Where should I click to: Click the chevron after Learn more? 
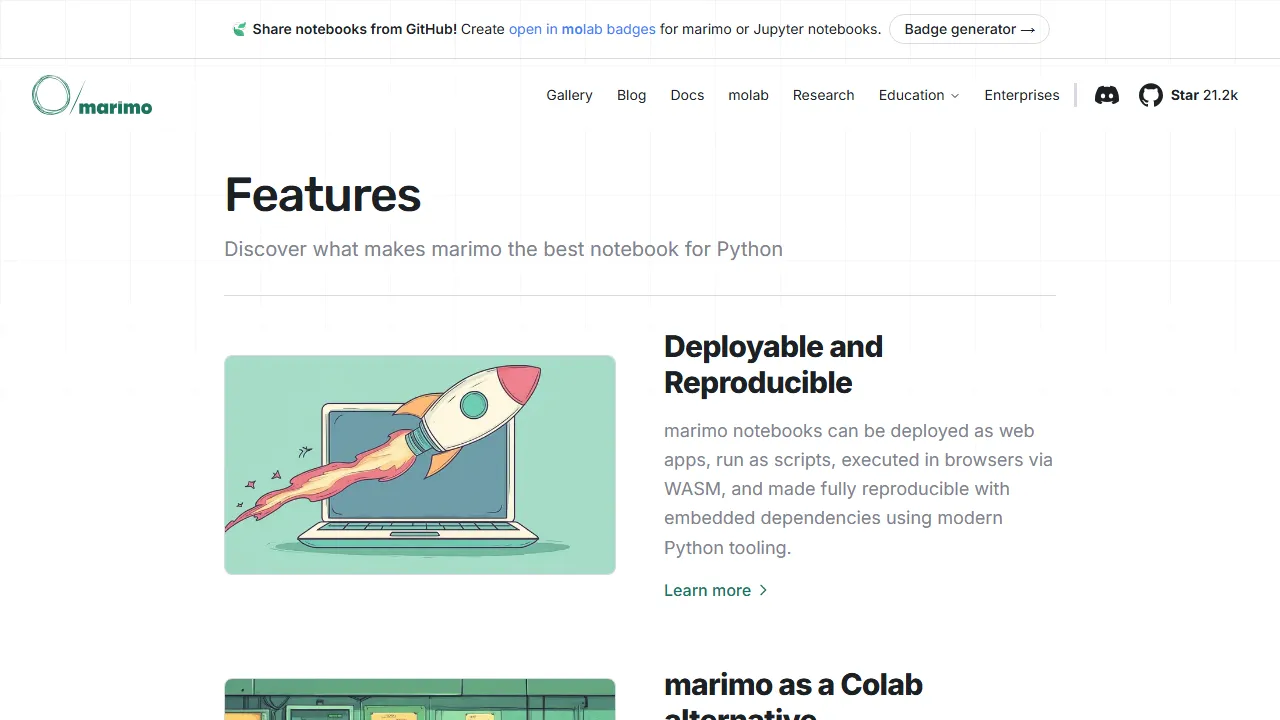(763, 590)
